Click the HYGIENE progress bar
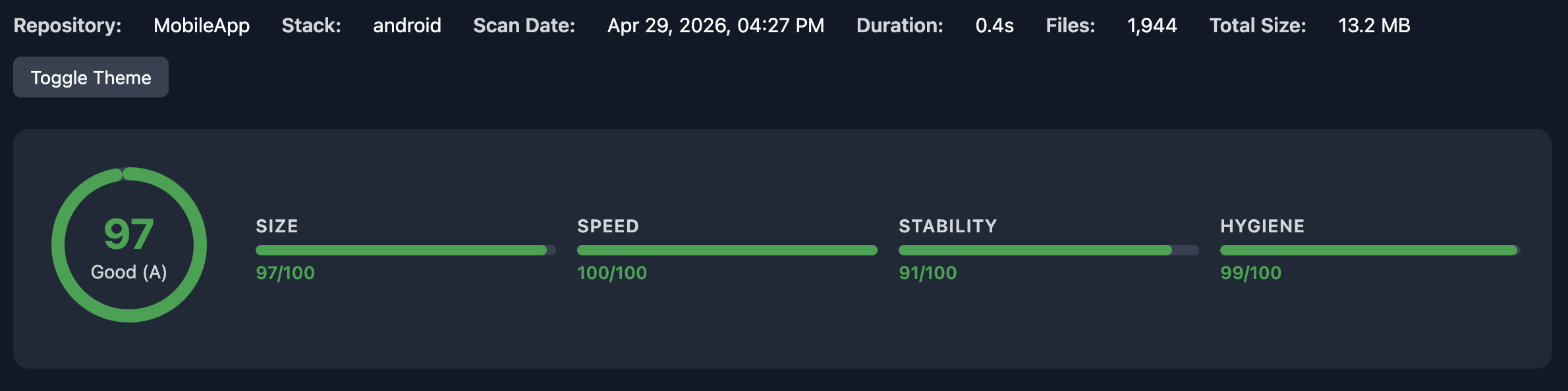The image size is (1568, 391). 1370,250
